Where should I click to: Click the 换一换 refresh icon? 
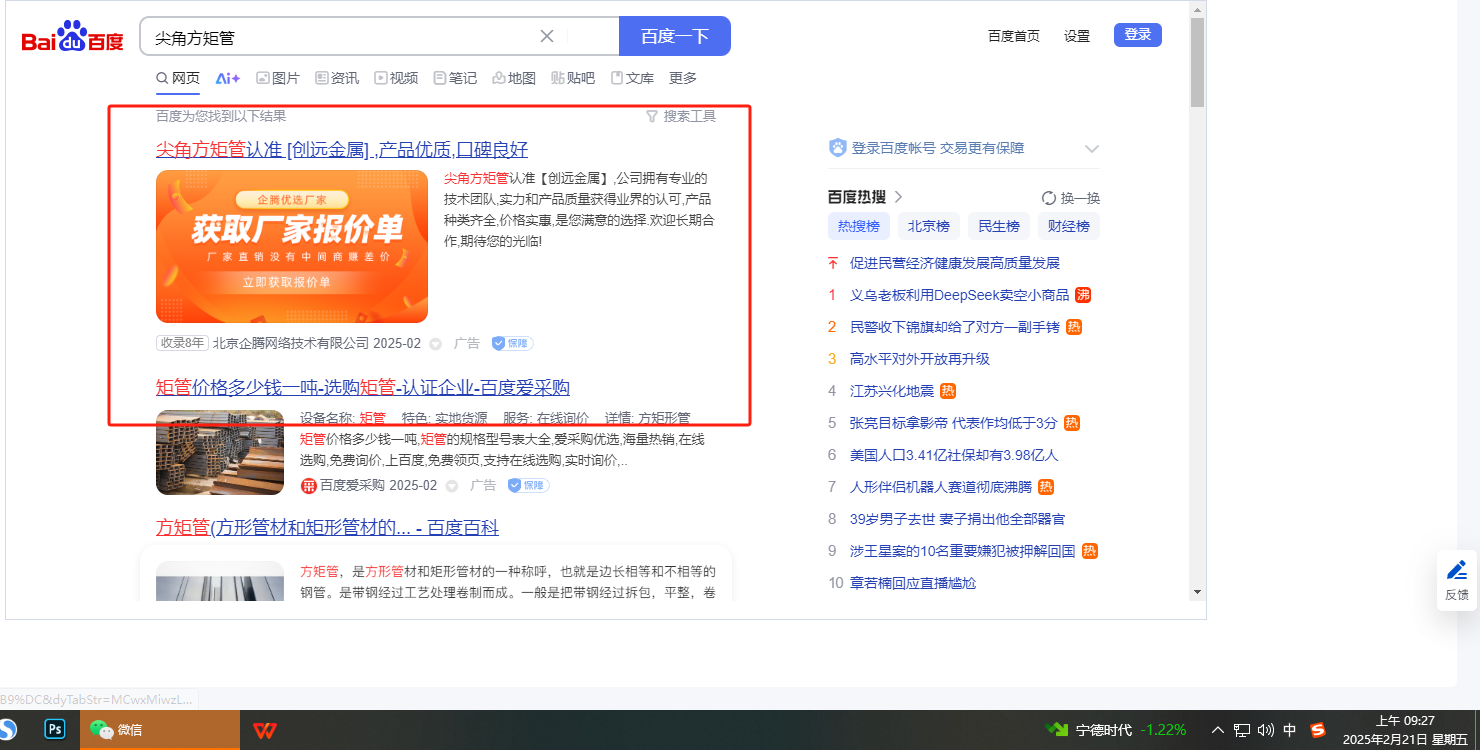click(x=1049, y=198)
